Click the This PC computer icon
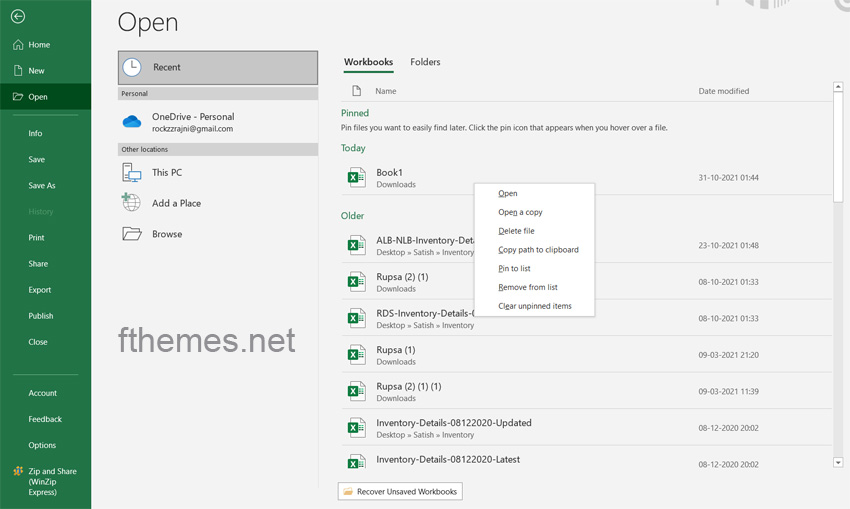The height and width of the screenshot is (509, 850). point(132,173)
